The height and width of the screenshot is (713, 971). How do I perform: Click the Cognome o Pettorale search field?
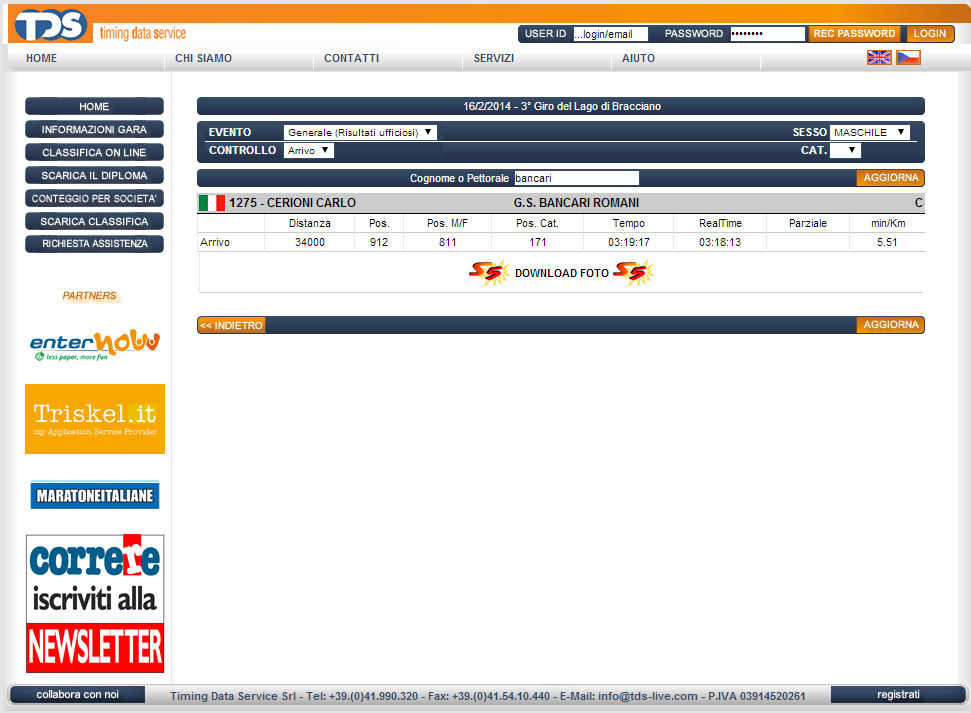575,178
